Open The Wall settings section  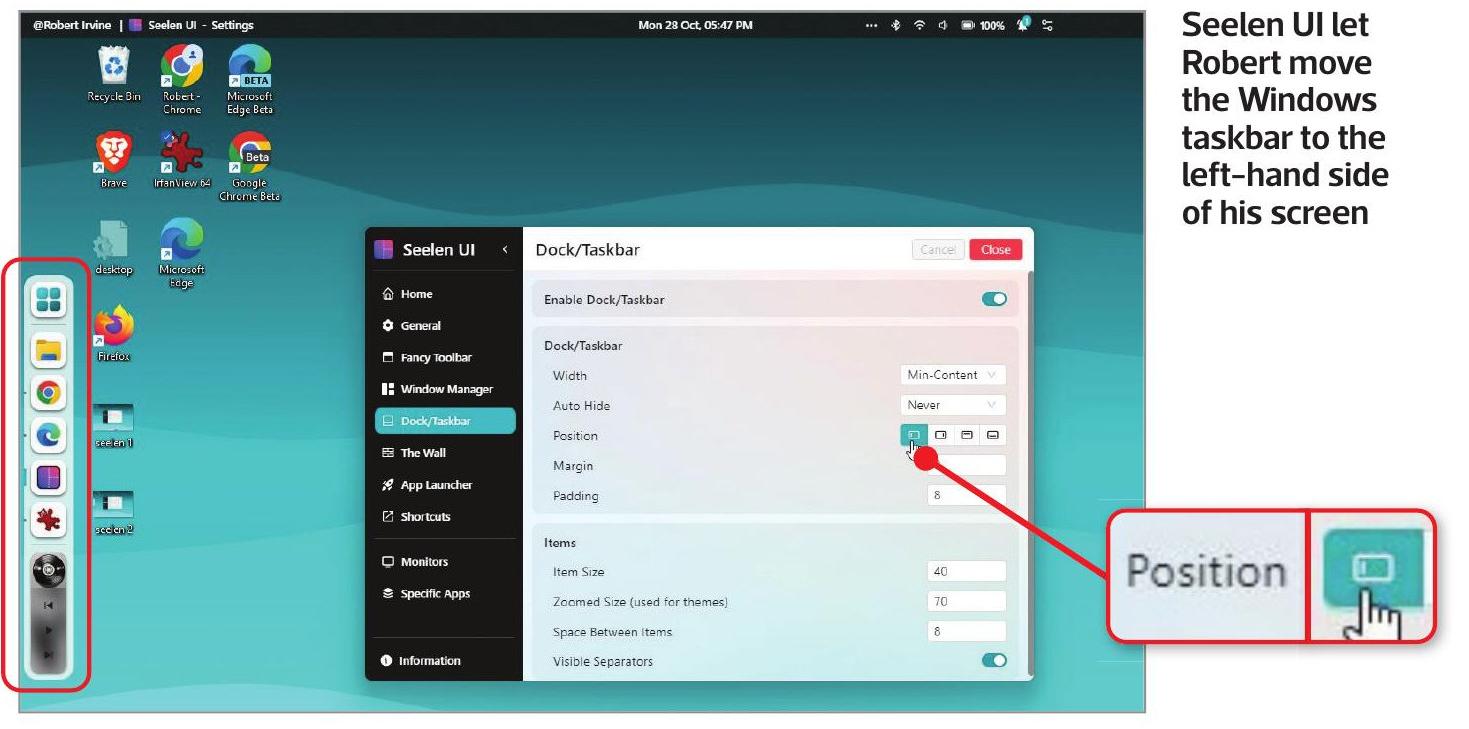[x=445, y=453]
